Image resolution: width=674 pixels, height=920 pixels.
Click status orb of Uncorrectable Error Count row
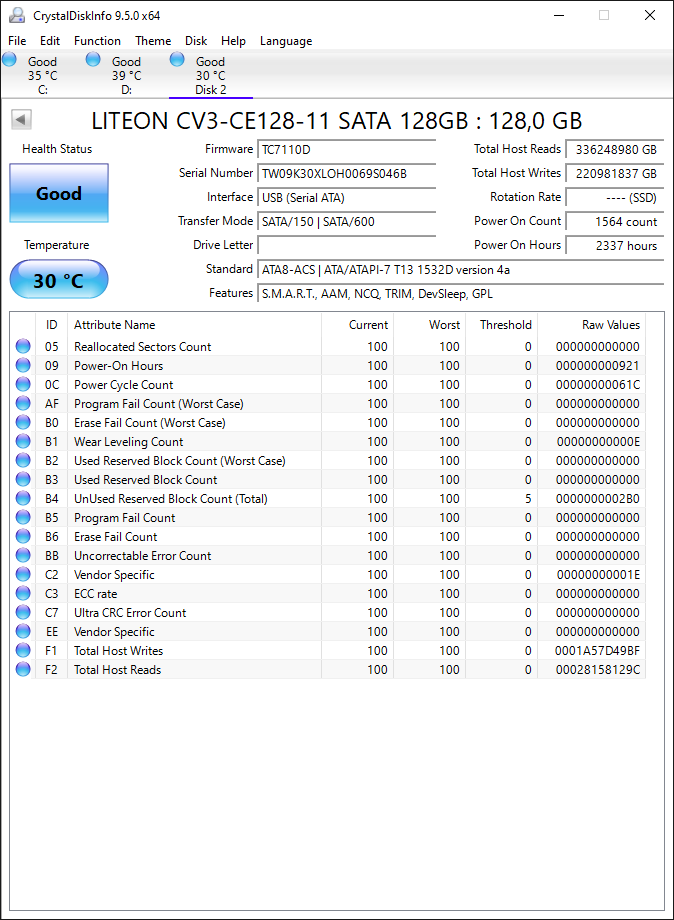click(x=23, y=555)
